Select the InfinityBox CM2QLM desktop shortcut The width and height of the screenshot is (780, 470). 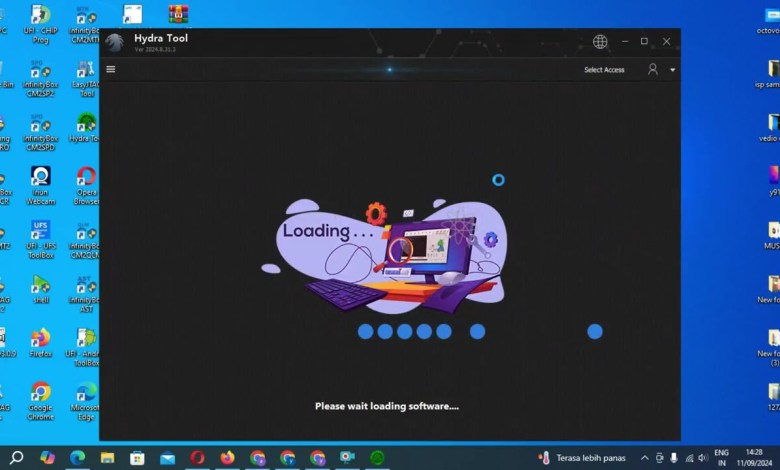pyautogui.click(x=85, y=240)
